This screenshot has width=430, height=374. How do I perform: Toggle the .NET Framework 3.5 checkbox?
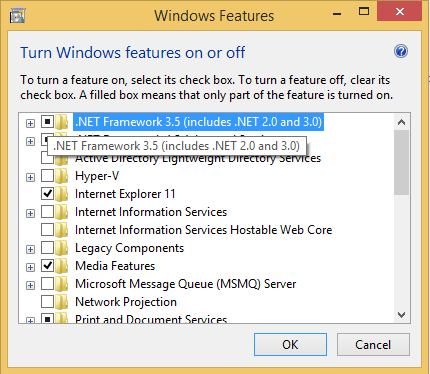tap(47, 122)
